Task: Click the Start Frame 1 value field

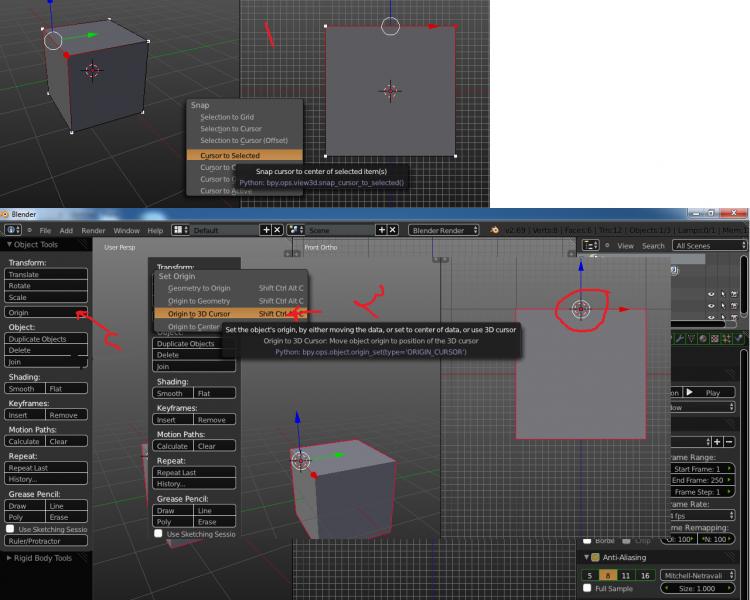Action: pos(702,468)
